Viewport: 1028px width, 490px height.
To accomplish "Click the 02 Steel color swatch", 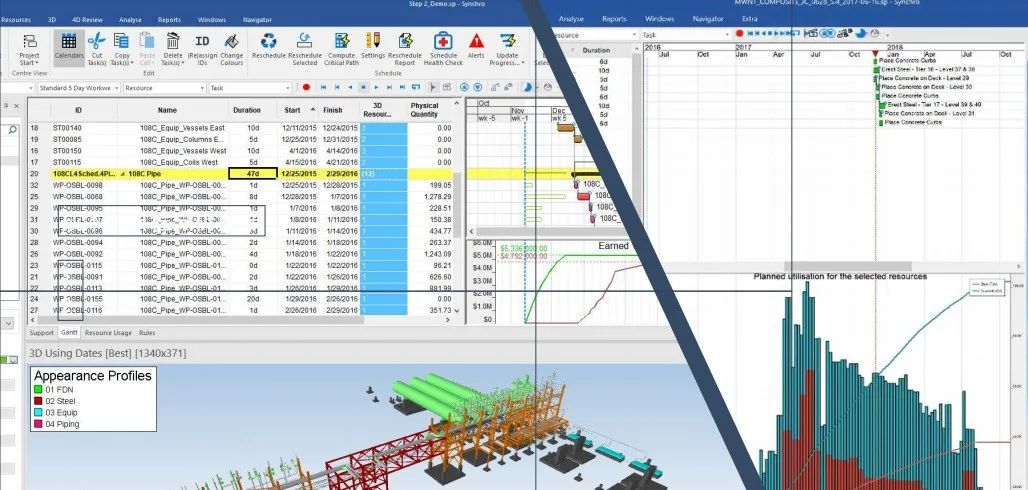I will tap(38, 400).
